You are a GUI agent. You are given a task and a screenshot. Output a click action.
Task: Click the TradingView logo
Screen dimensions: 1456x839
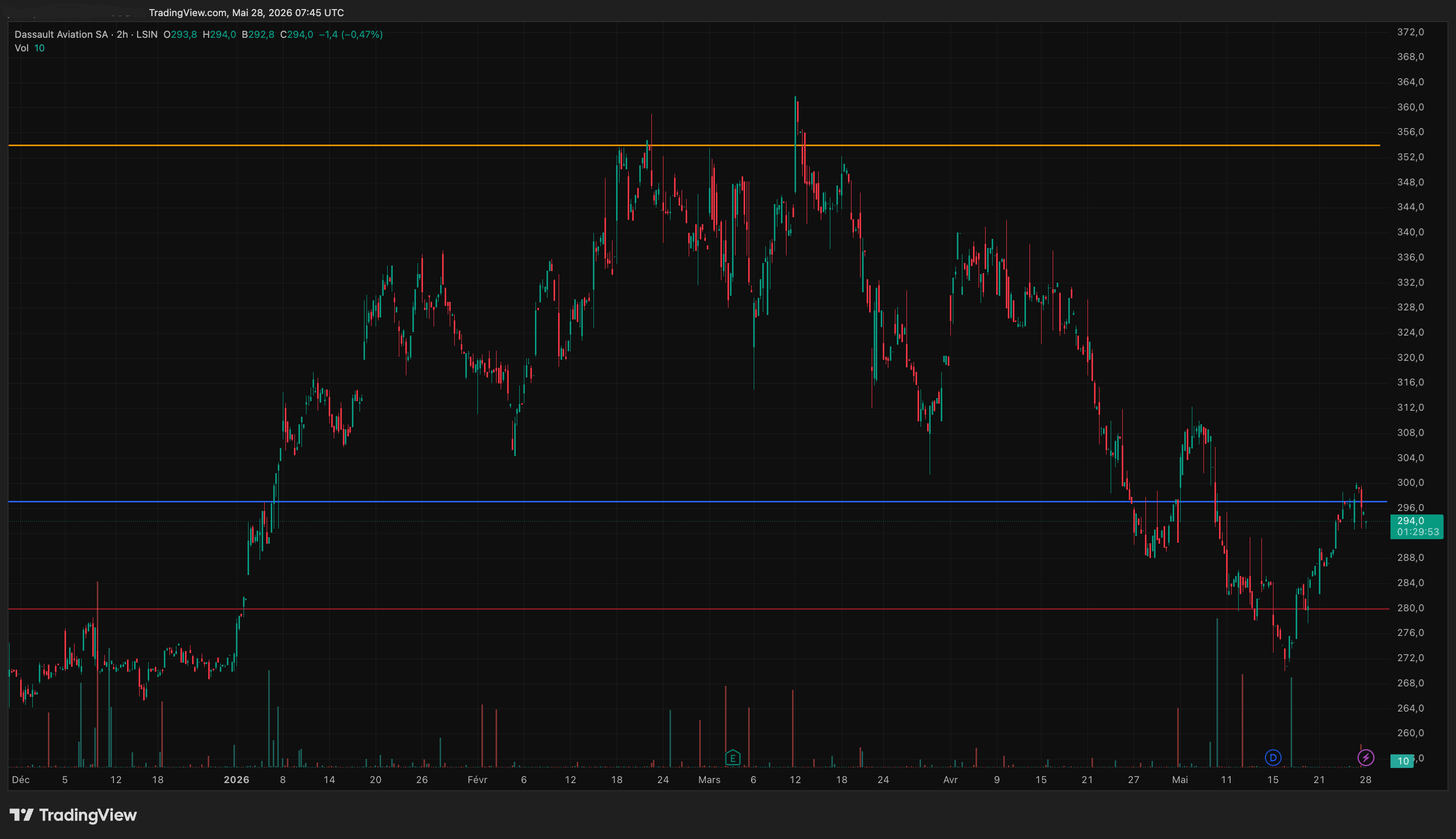(73, 815)
